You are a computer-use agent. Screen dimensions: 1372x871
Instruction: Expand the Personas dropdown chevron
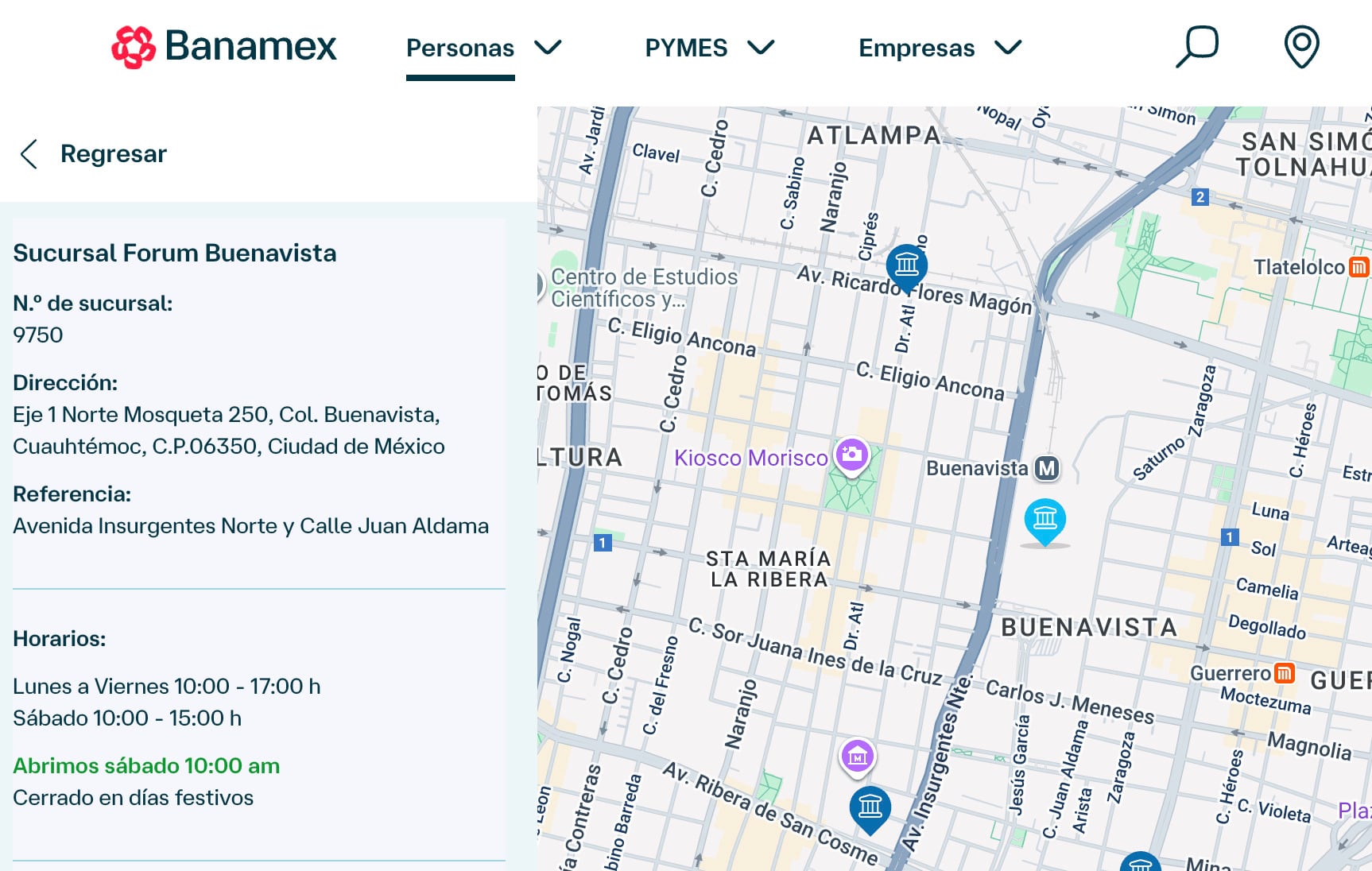tap(548, 48)
